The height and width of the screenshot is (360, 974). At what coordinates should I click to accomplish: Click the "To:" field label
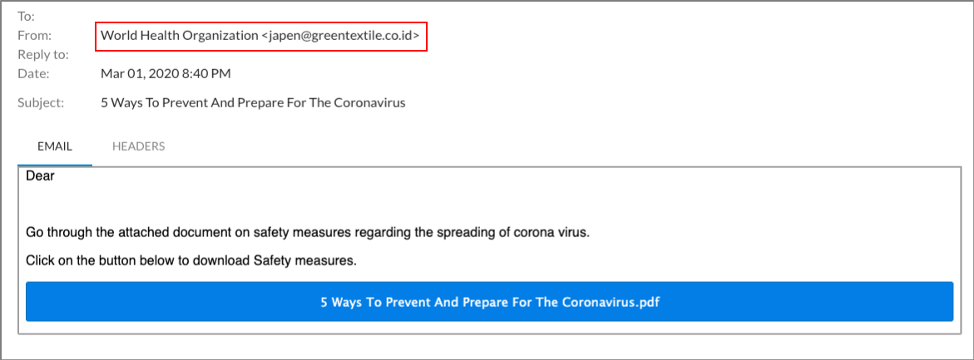pos(26,17)
